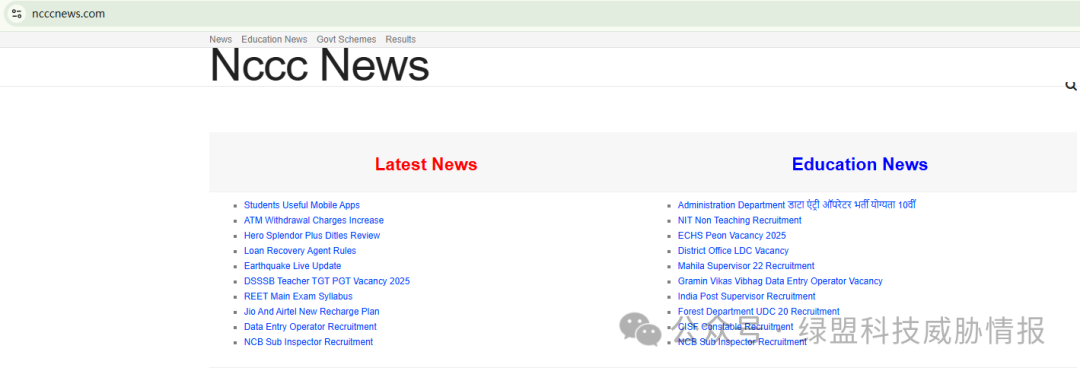
Task: Open the News menu item
Action: click(x=220, y=39)
